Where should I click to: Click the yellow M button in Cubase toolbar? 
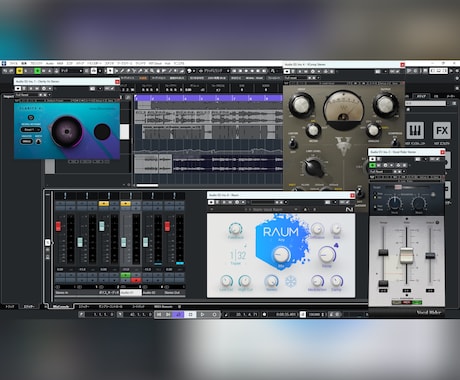click(x=19, y=71)
